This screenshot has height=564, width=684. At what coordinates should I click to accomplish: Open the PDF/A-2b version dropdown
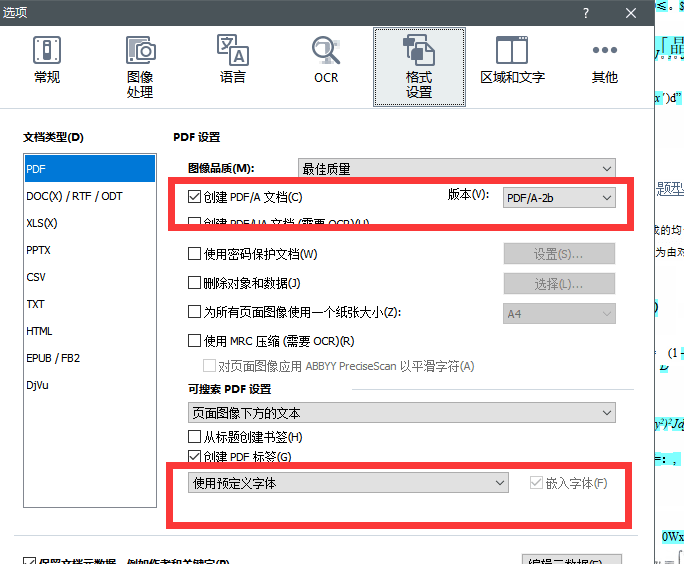(x=559, y=198)
